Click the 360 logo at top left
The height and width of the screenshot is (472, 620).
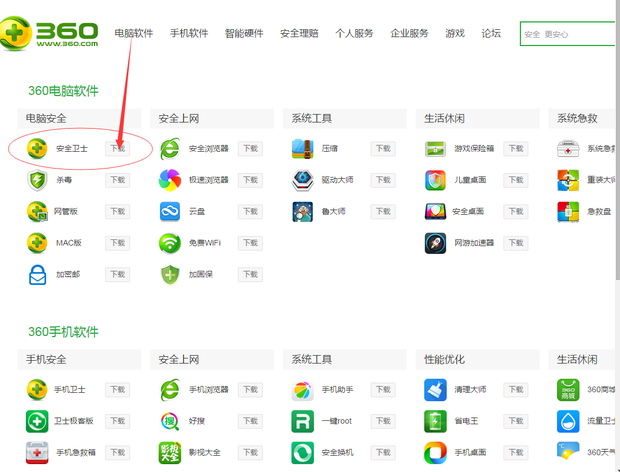click(x=49, y=33)
